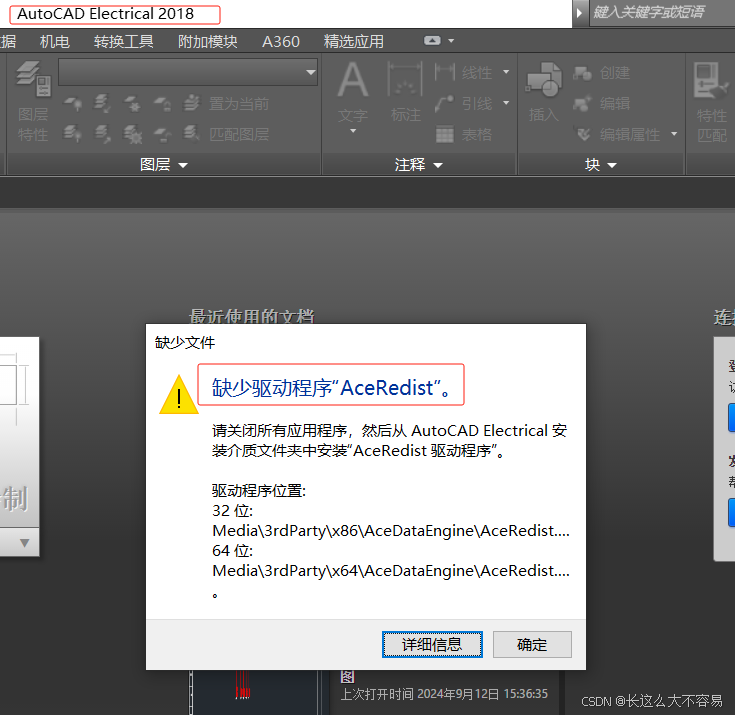
Task: Open the ribbon display options dropdown arrow
Action: [451, 41]
